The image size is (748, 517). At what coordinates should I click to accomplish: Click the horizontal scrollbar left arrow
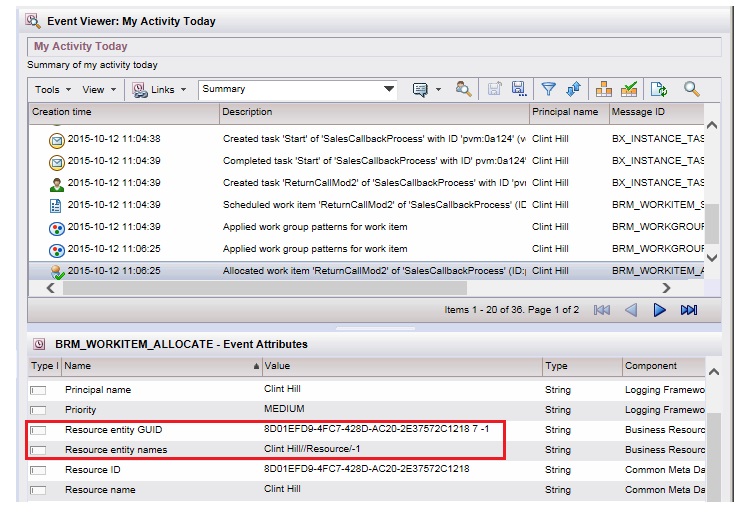click(50, 288)
